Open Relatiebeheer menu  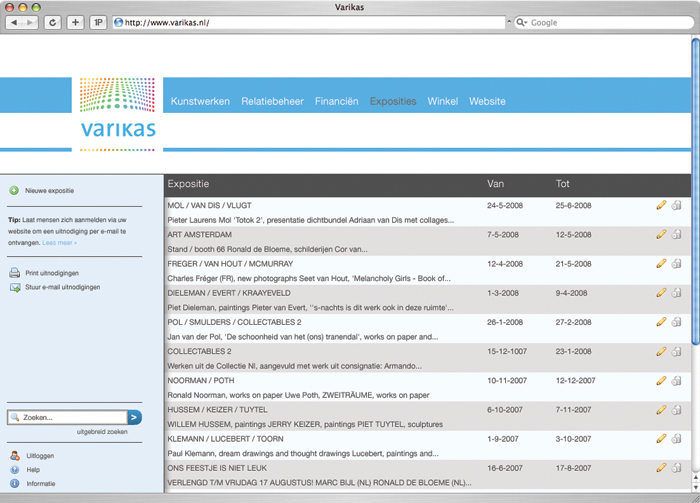click(272, 101)
